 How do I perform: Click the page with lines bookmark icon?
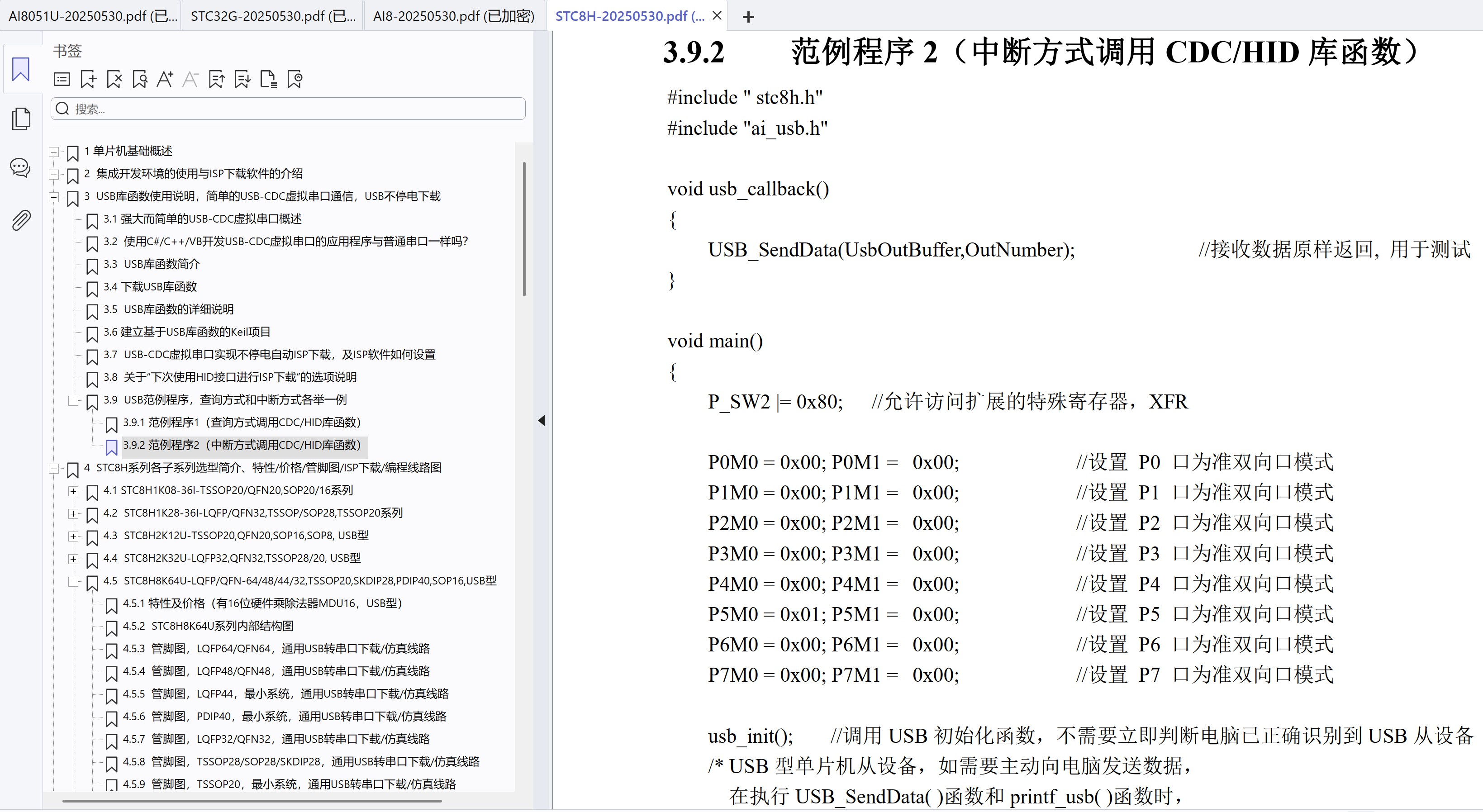coord(269,80)
